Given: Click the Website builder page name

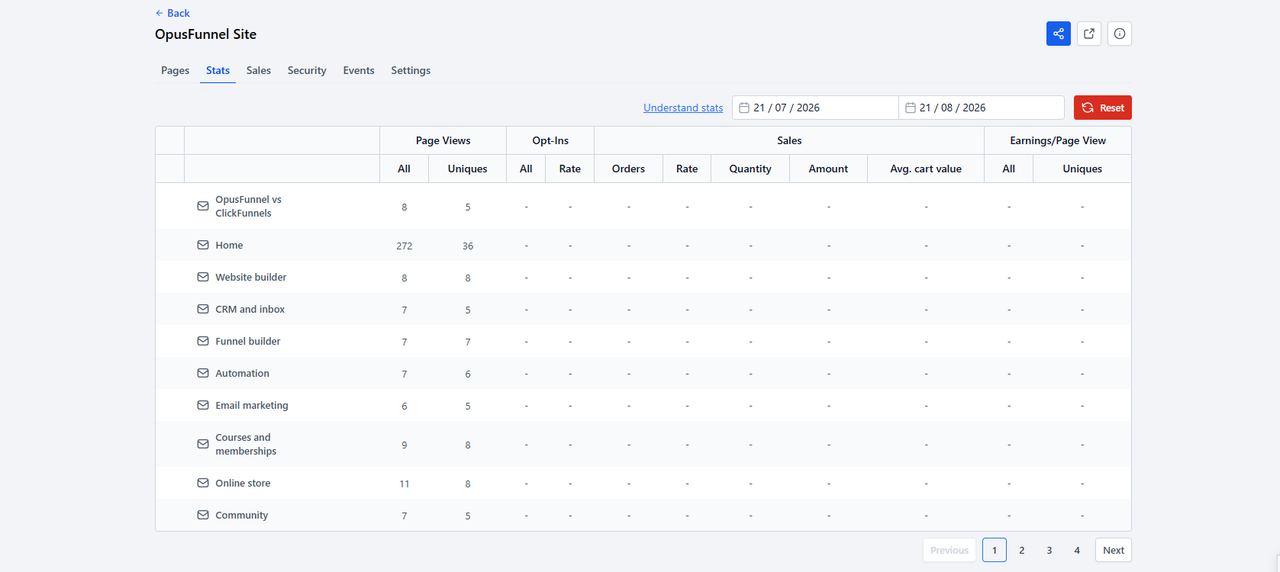Looking at the screenshot, I should point(251,277).
